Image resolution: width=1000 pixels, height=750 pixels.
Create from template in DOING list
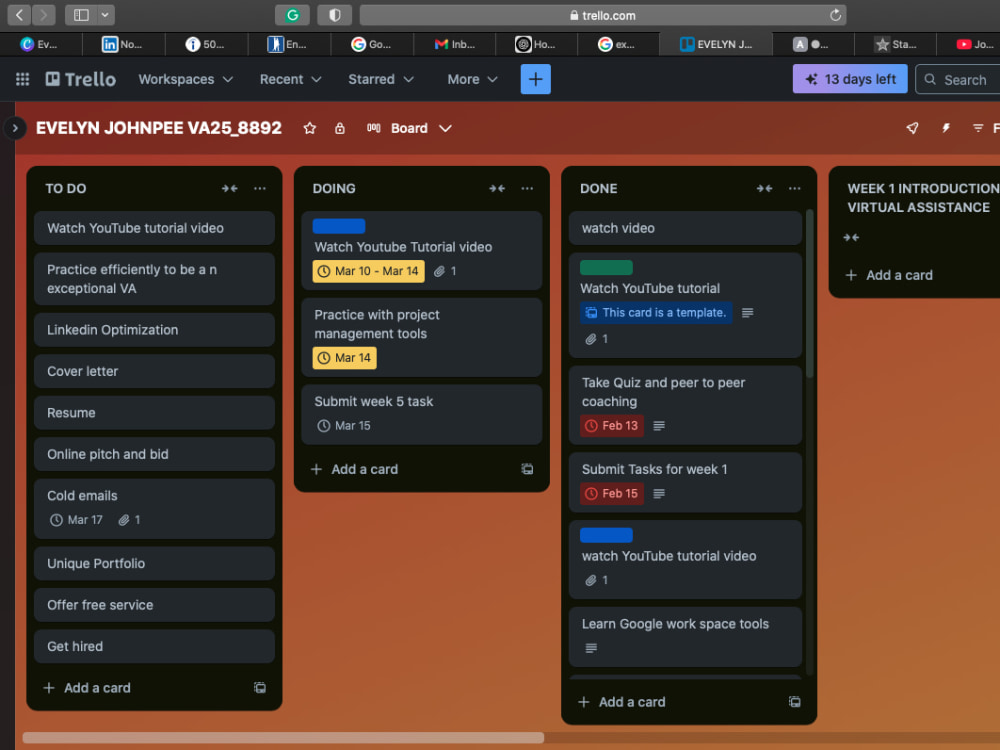[527, 469]
